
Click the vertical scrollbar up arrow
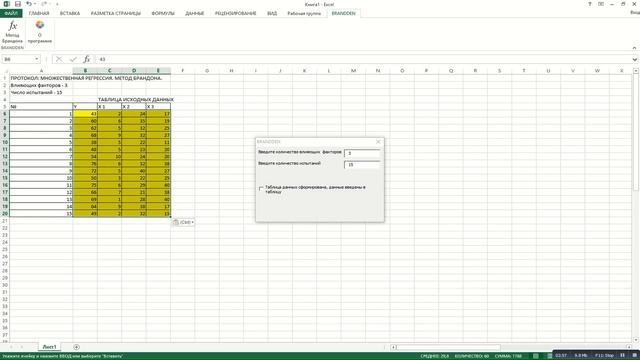click(636, 71)
